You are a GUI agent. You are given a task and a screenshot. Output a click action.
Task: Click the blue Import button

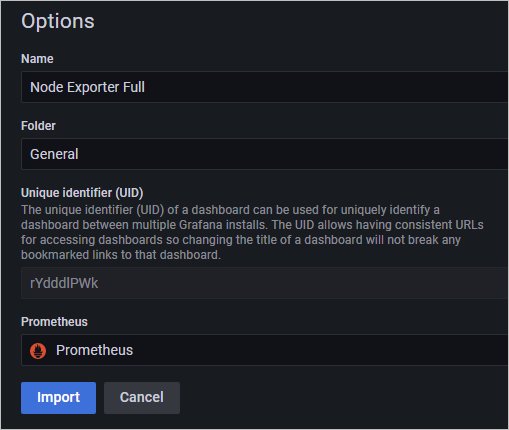[58, 398]
